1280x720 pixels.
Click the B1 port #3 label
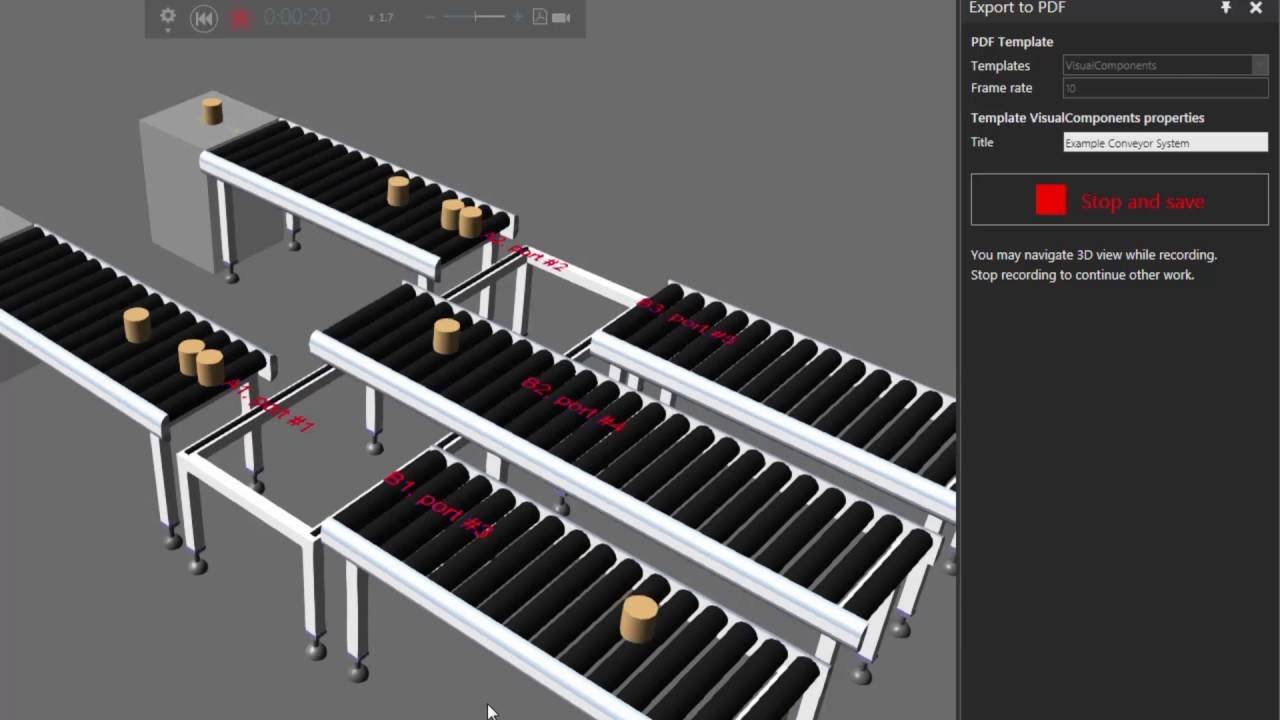point(440,504)
